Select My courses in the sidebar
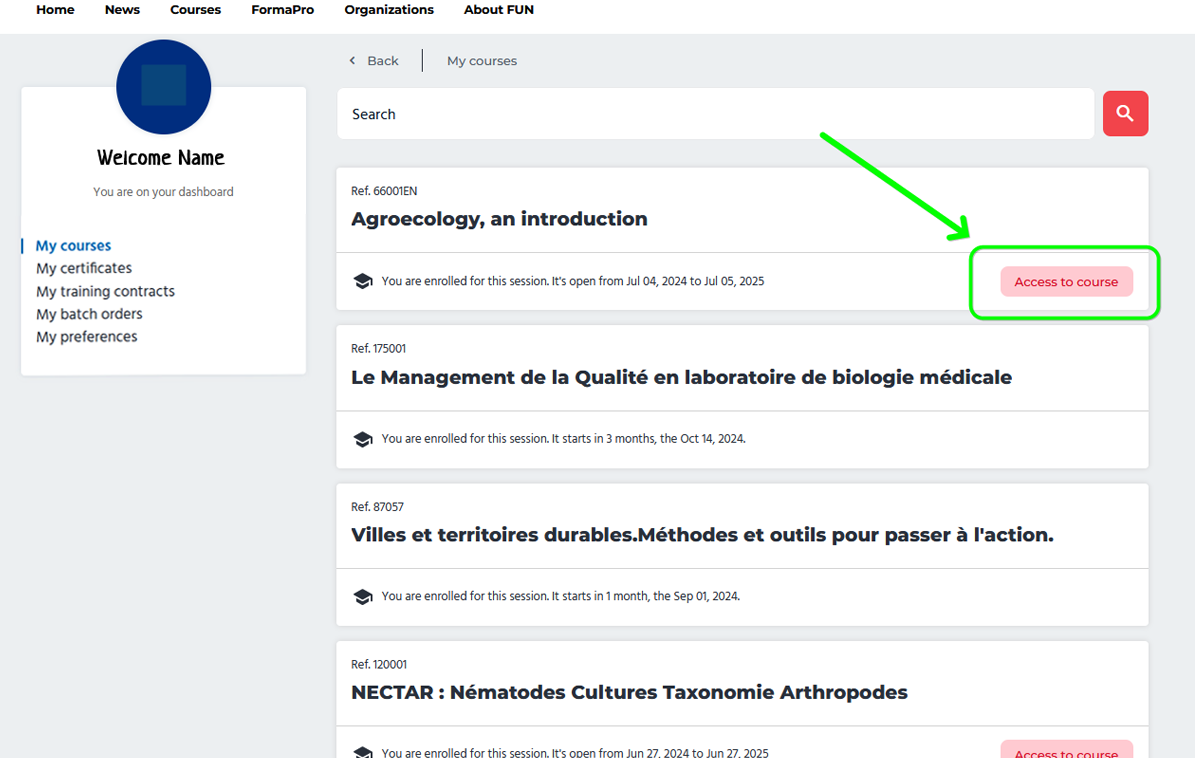 (73, 245)
